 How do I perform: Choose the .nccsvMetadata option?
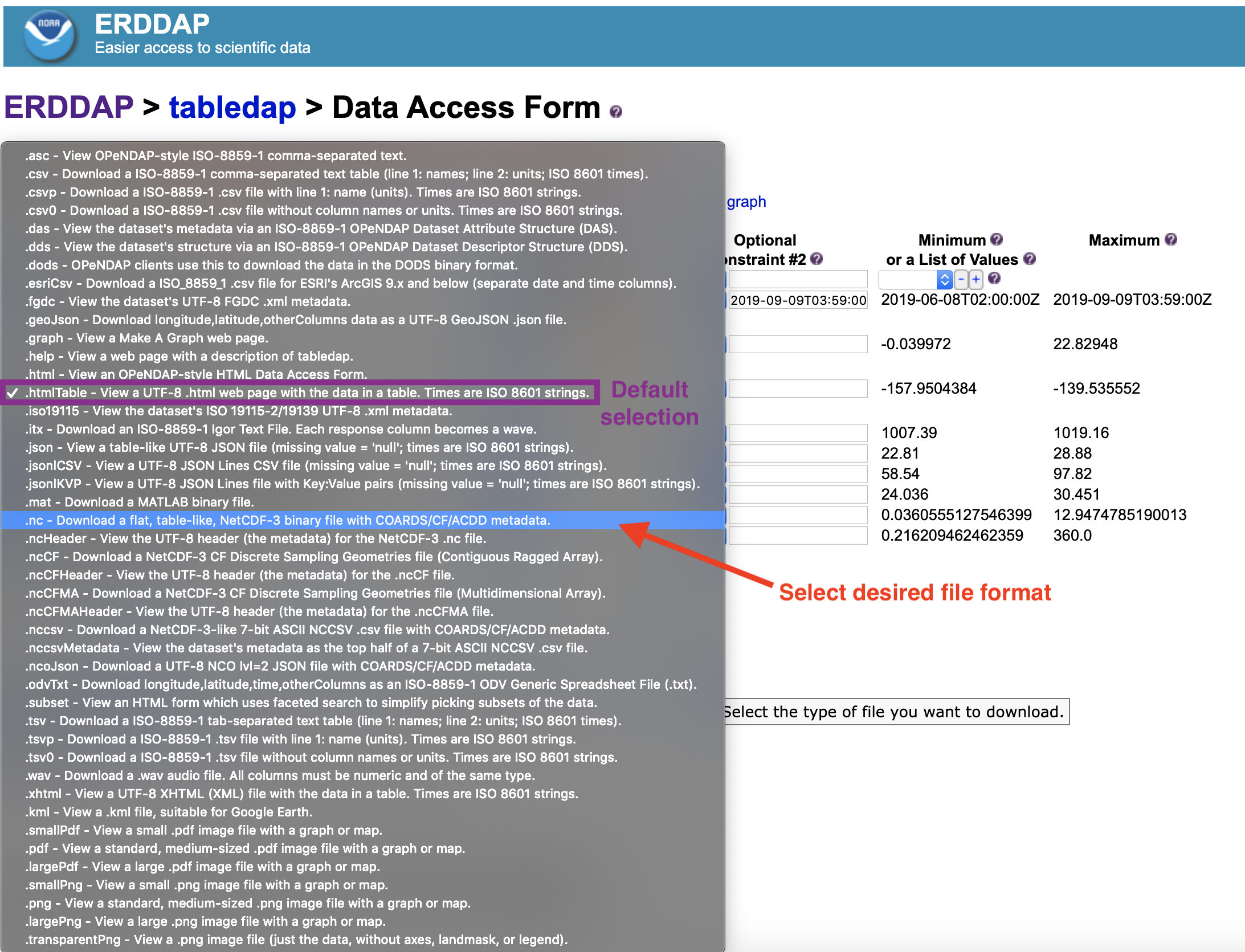(362, 648)
